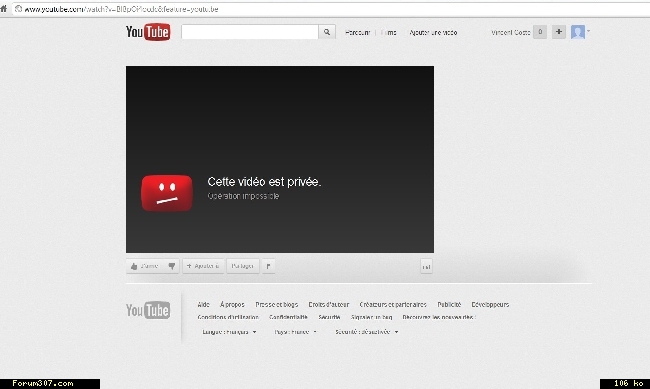The image size is (650, 389).
Task: Click the magnifying glass search button
Action: pyautogui.click(x=327, y=32)
